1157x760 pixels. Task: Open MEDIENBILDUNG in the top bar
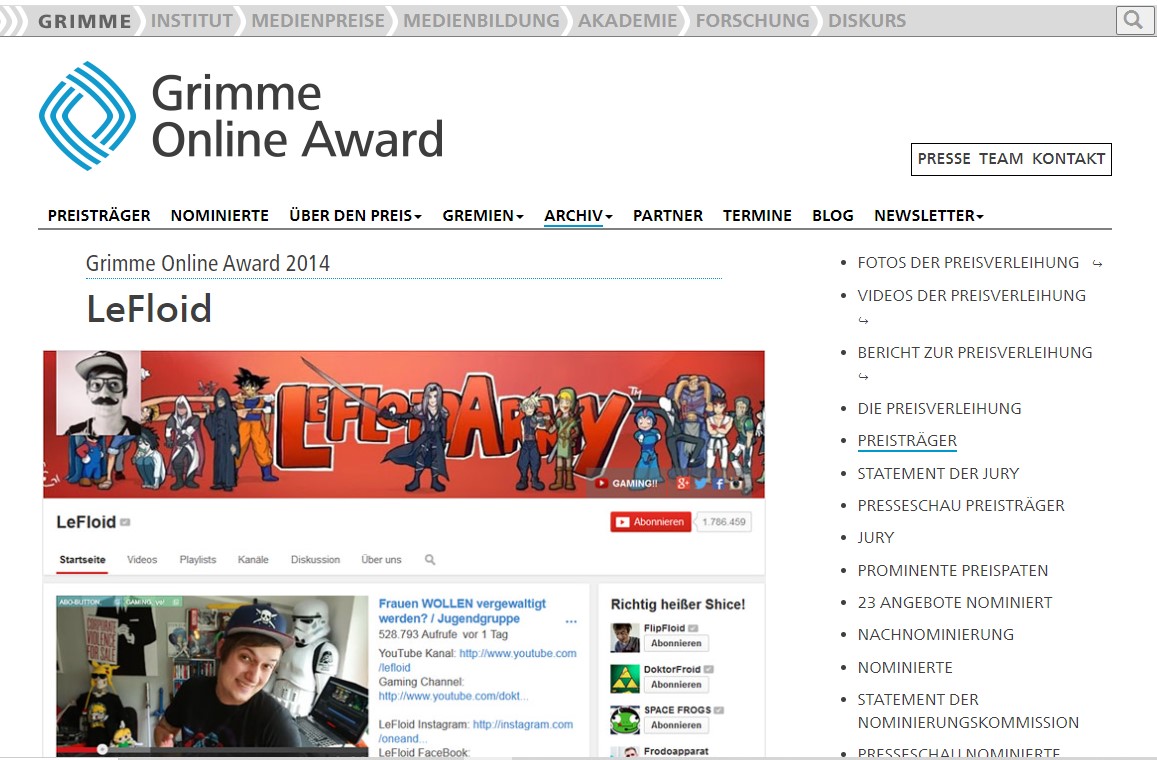click(x=481, y=21)
